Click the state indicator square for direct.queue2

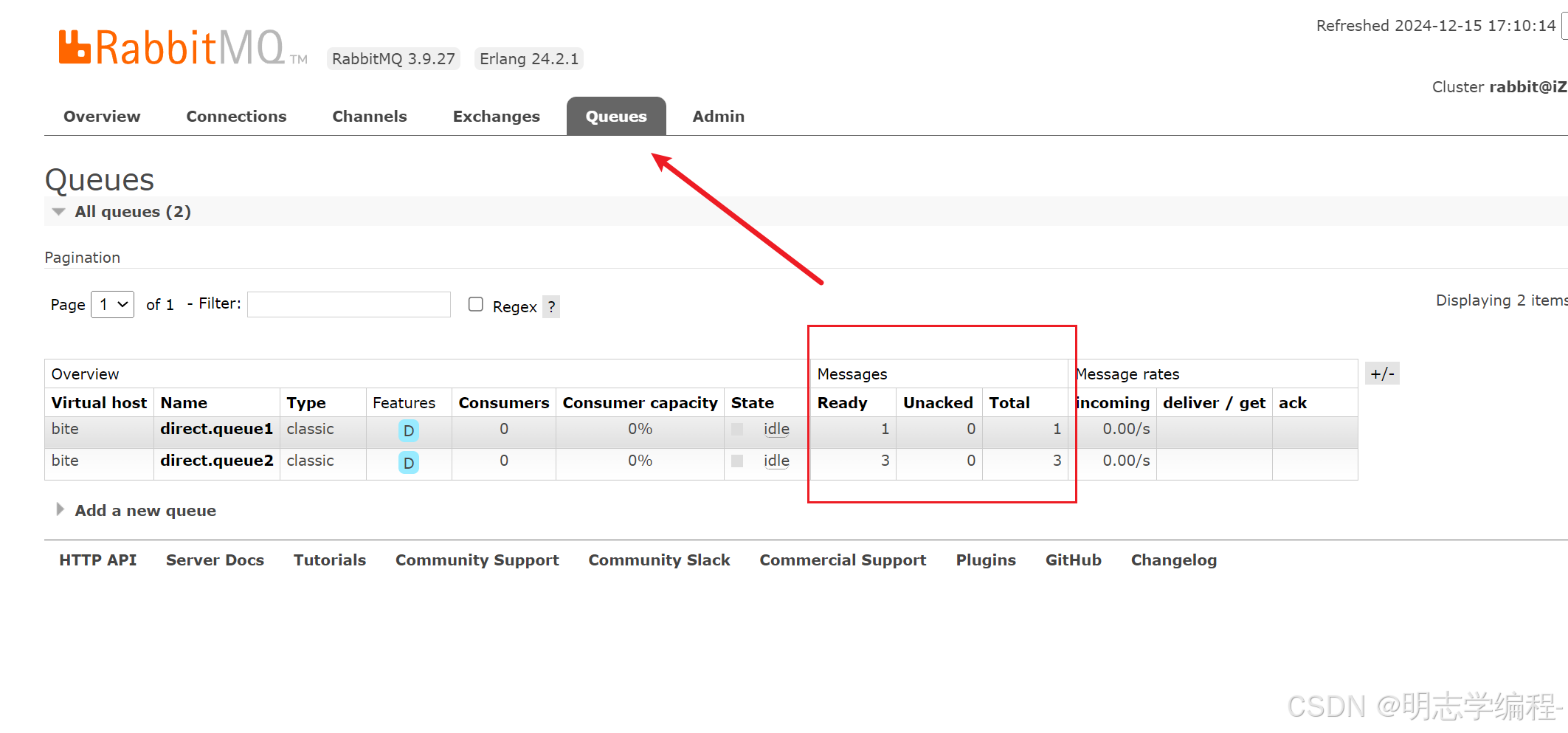[737, 461]
